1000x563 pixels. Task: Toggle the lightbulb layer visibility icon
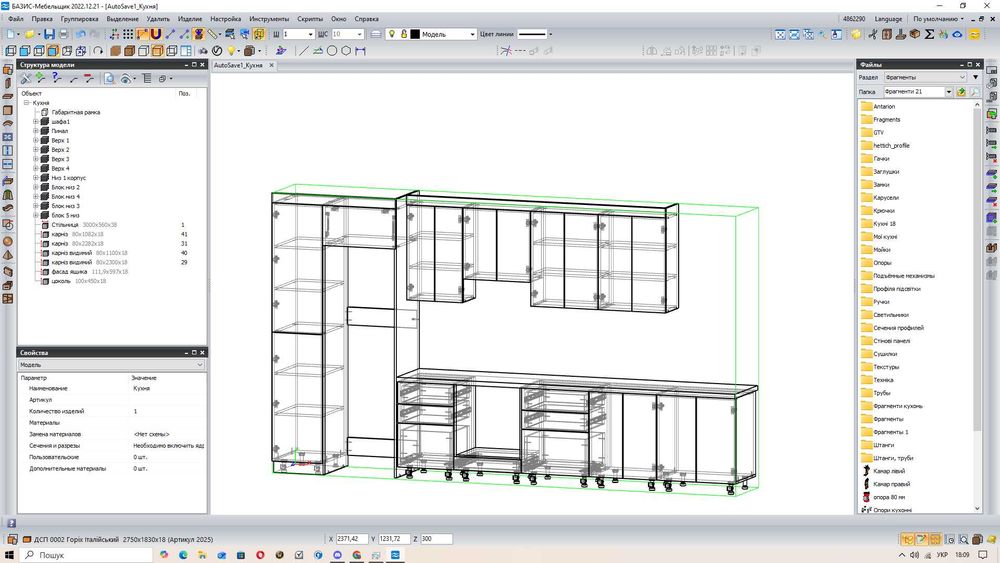392,34
